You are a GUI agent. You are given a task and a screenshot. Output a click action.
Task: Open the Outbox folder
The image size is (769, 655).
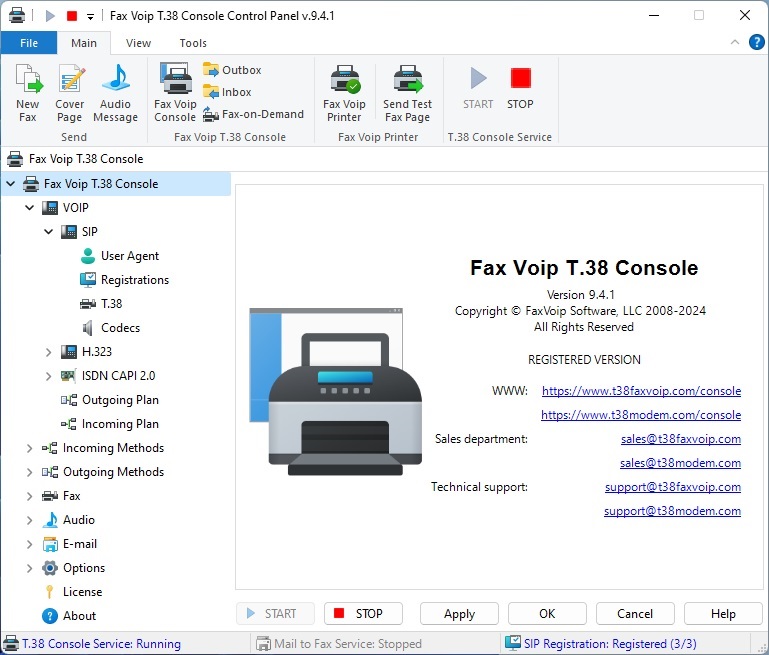click(x=232, y=70)
